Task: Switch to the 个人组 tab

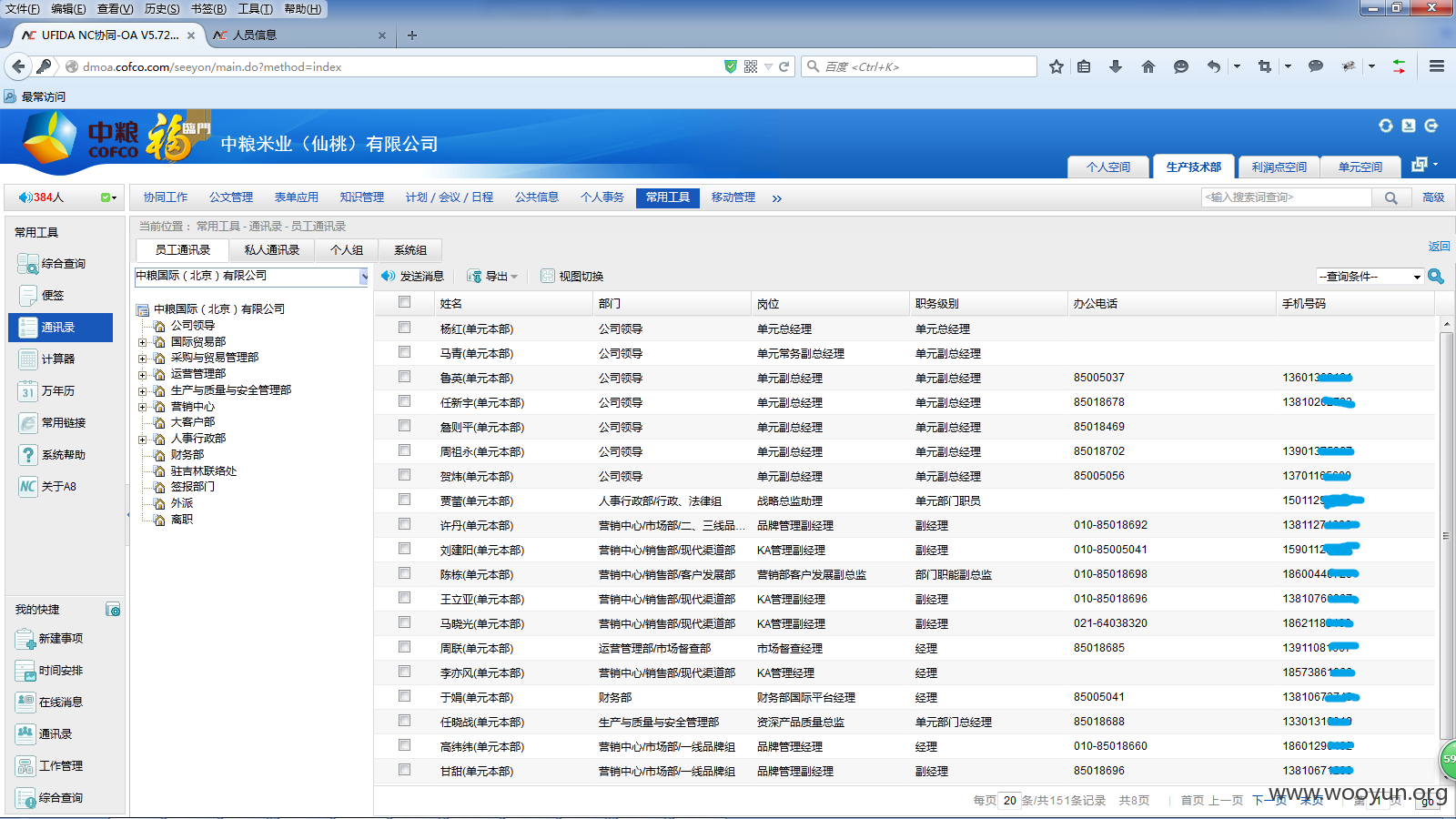Action: [347, 250]
